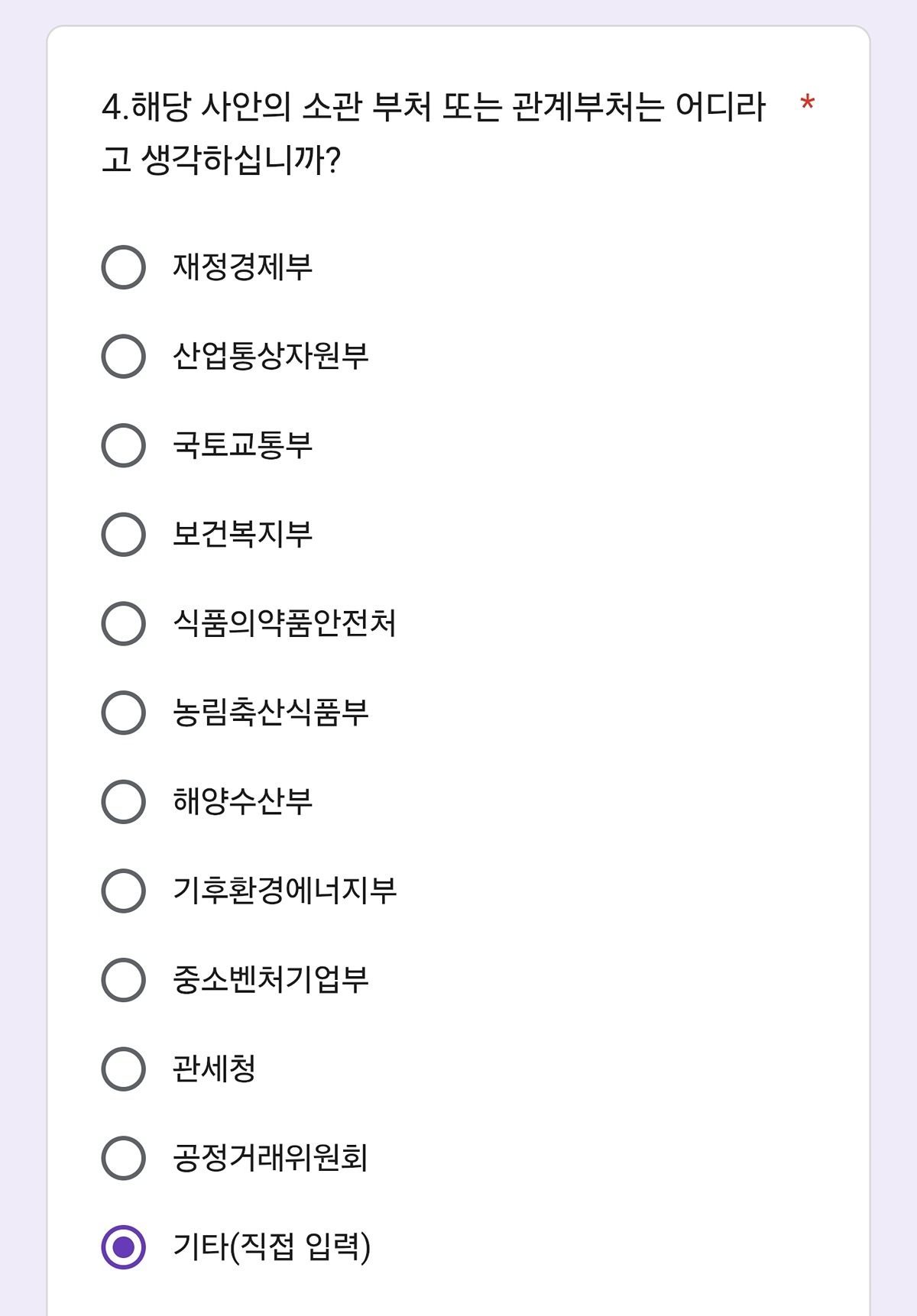Choose the 해양수산부 radio circle
The height and width of the screenshot is (1316, 917).
click(x=123, y=801)
